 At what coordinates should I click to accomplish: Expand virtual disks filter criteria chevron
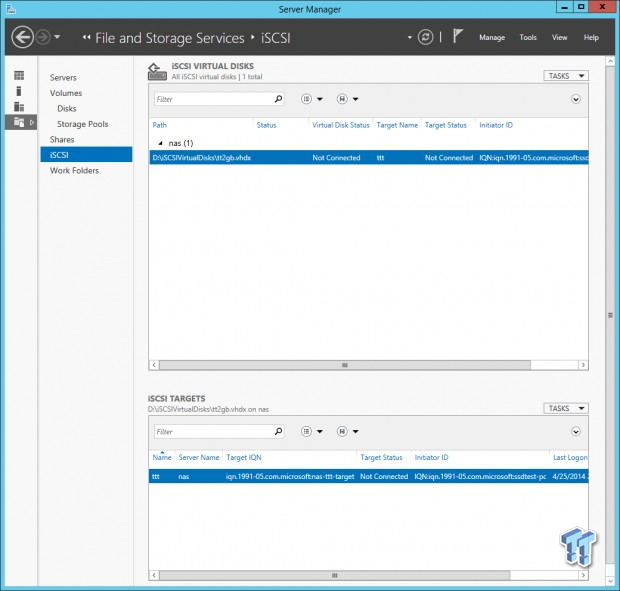(x=576, y=99)
